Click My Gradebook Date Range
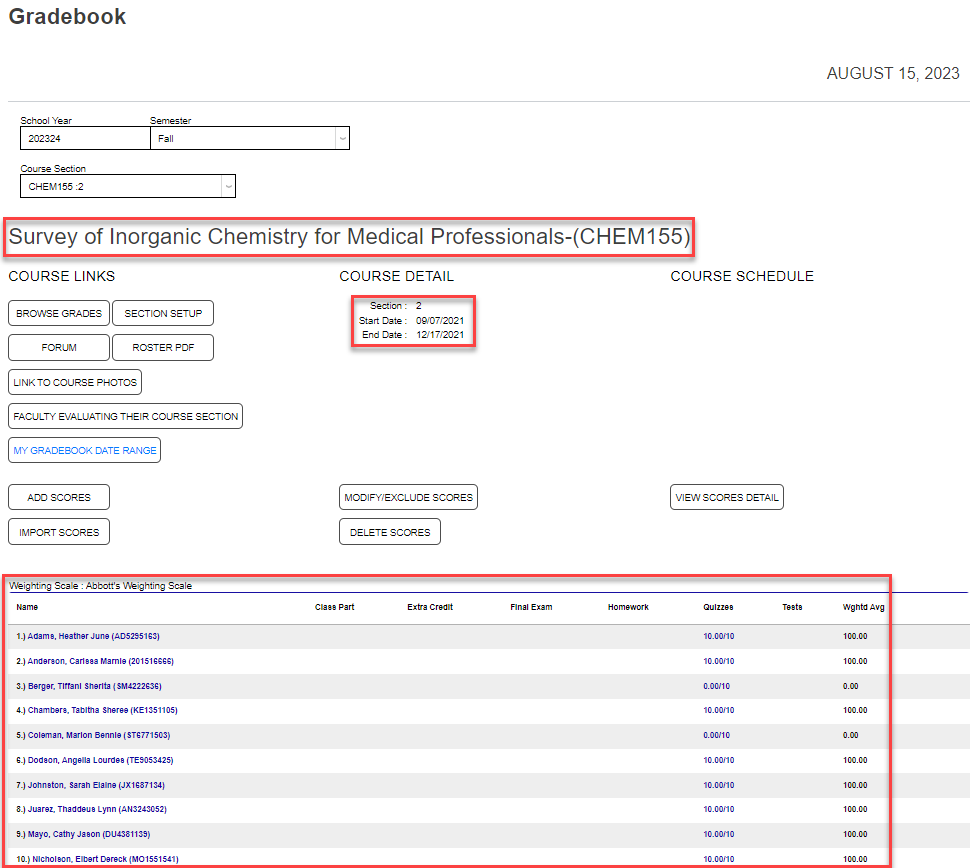 85,451
